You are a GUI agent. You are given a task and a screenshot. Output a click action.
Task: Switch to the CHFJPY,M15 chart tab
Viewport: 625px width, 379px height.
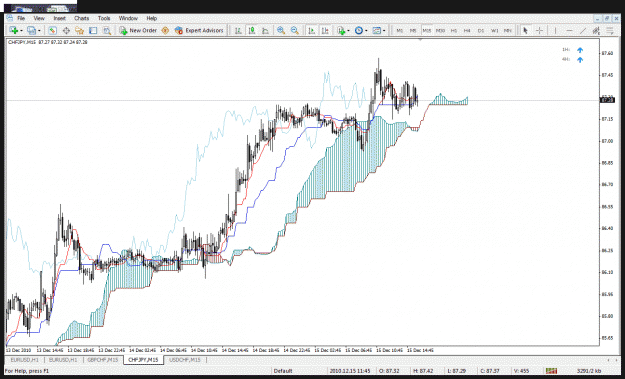point(143,360)
